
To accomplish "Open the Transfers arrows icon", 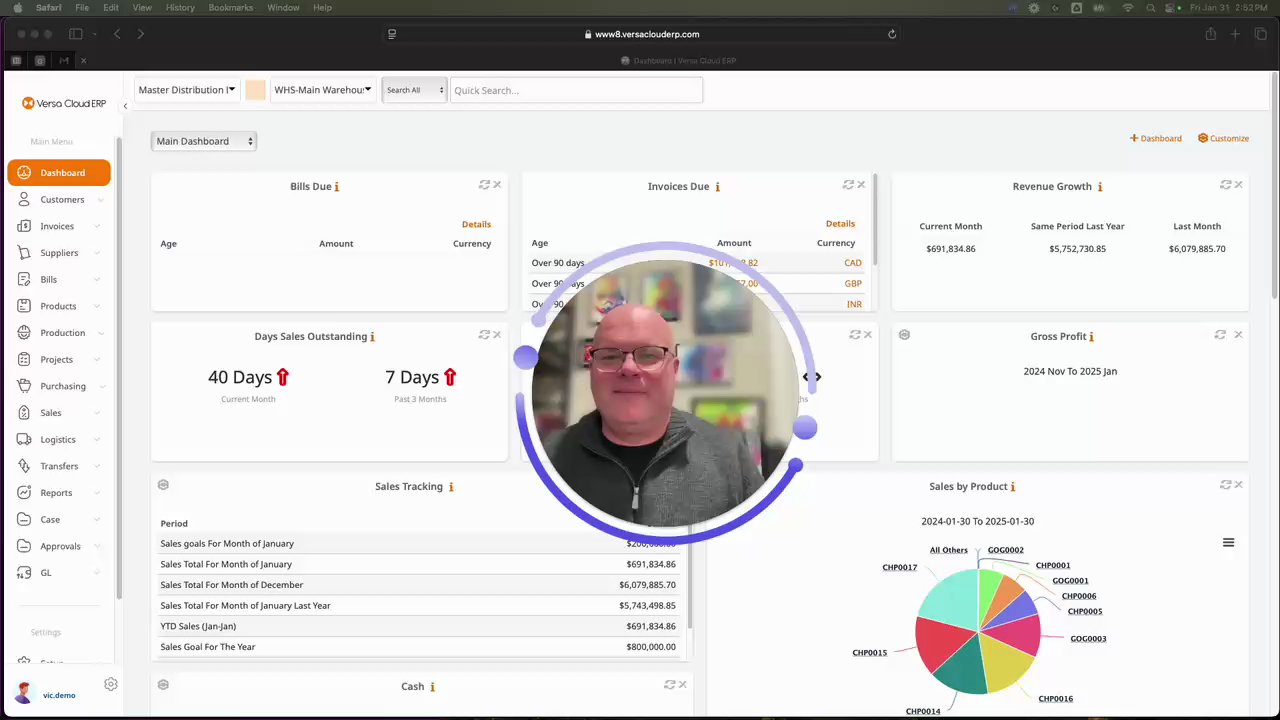I will tap(25, 466).
